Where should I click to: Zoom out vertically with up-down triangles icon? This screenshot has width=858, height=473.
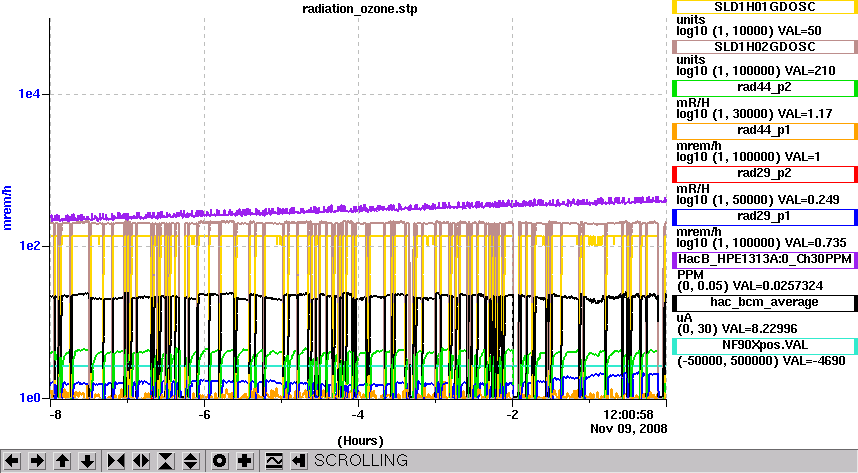pos(190,461)
